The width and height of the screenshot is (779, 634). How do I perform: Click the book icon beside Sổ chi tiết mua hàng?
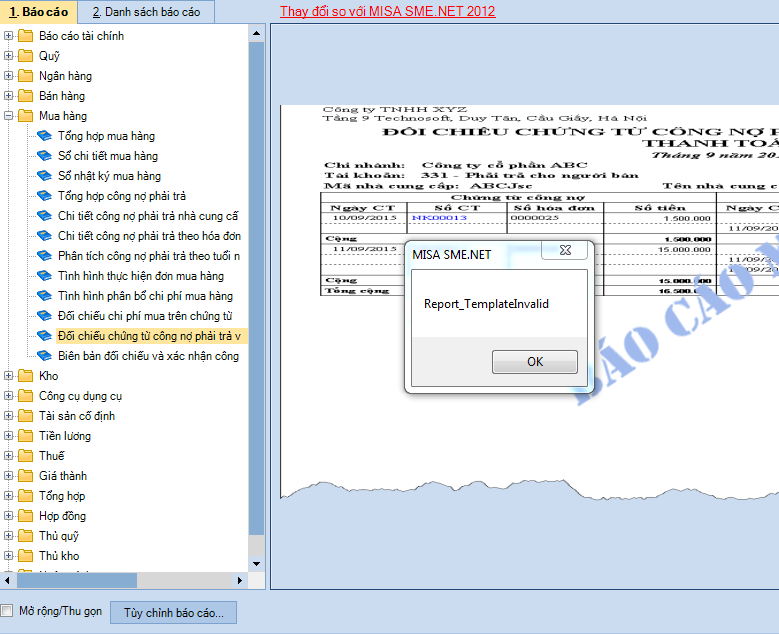point(44,156)
